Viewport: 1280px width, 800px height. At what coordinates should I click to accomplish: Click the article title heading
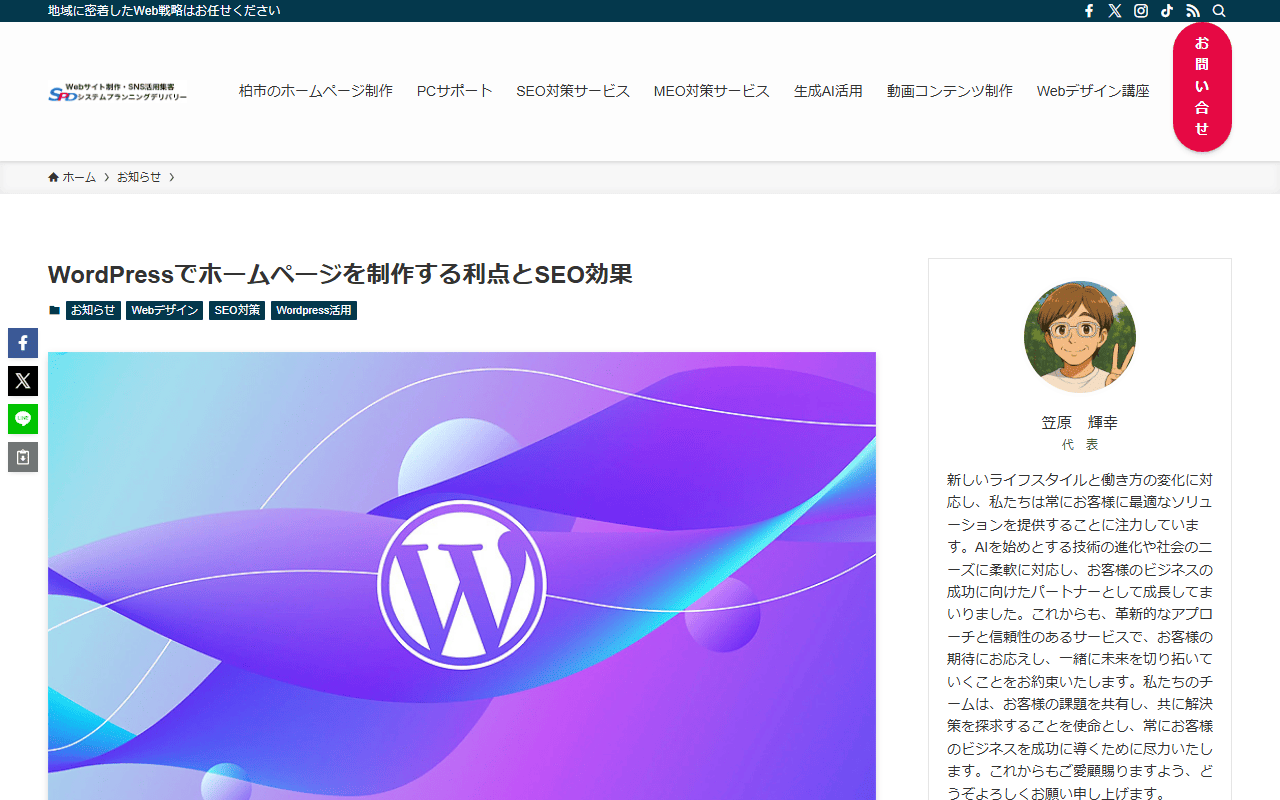click(341, 274)
